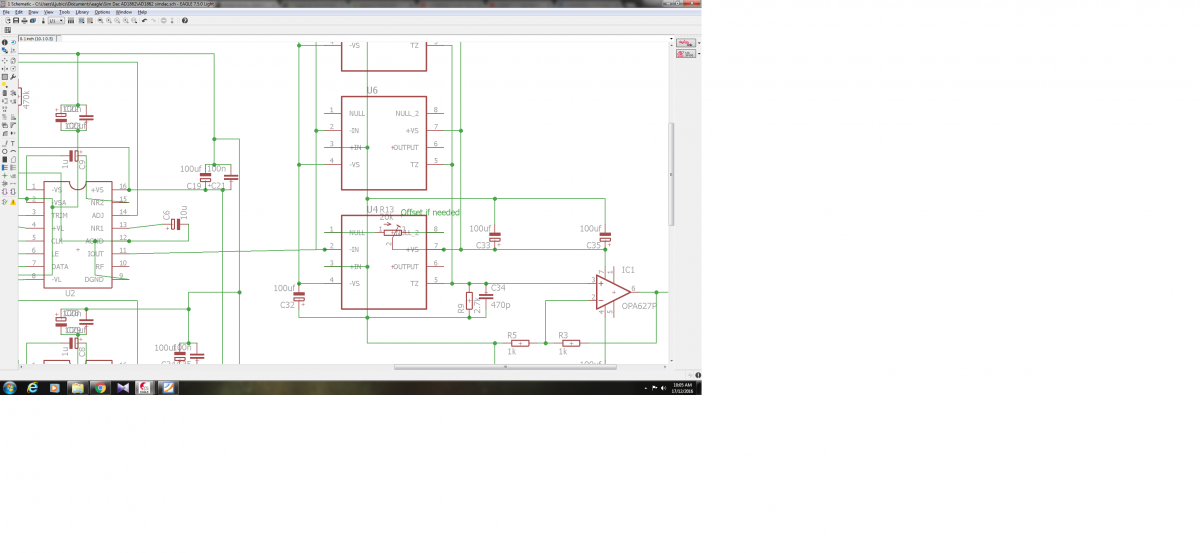The width and height of the screenshot is (1200, 553).
Task: Select the Show tool
Action: coord(13,42)
